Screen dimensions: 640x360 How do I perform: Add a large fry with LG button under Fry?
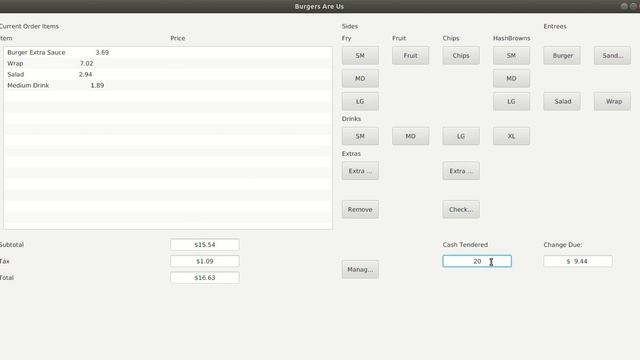coord(360,101)
